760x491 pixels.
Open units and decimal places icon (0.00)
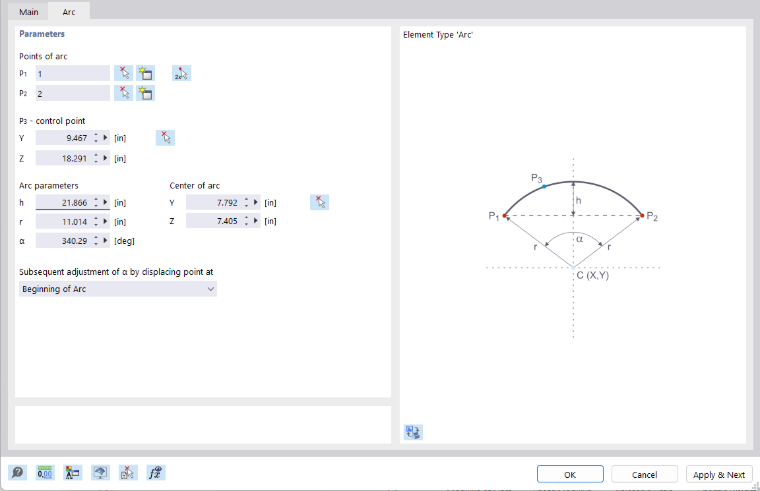[x=45, y=473]
